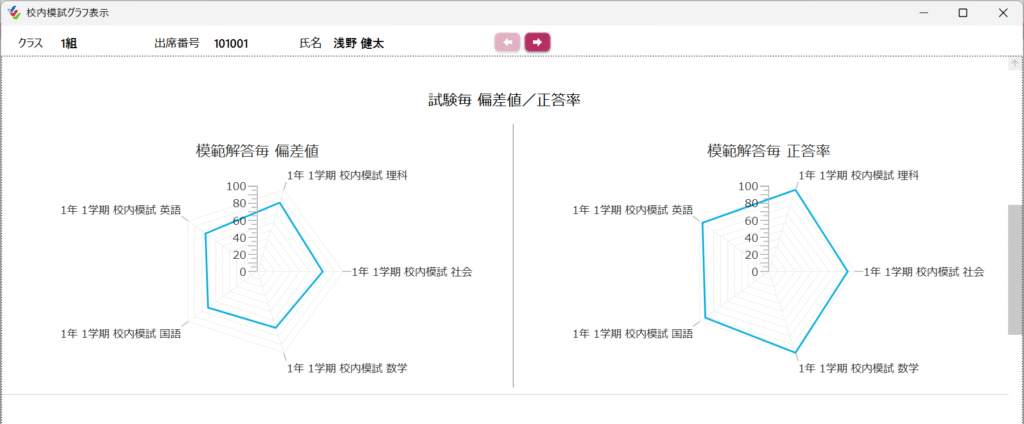Click the previous student arrow button
Viewport: 1024px width, 424px height.
coord(508,42)
